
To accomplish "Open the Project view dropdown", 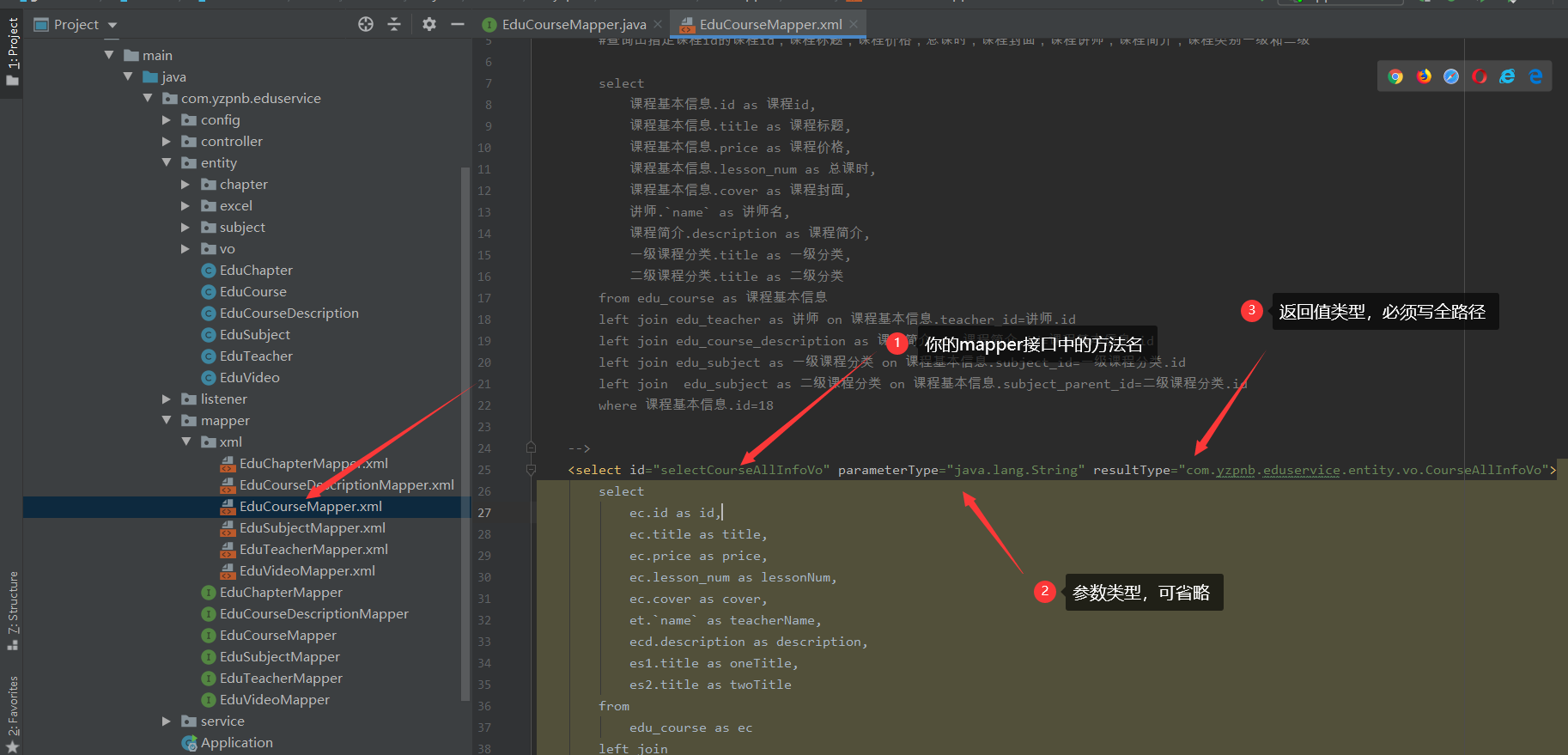I will (112, 25).
